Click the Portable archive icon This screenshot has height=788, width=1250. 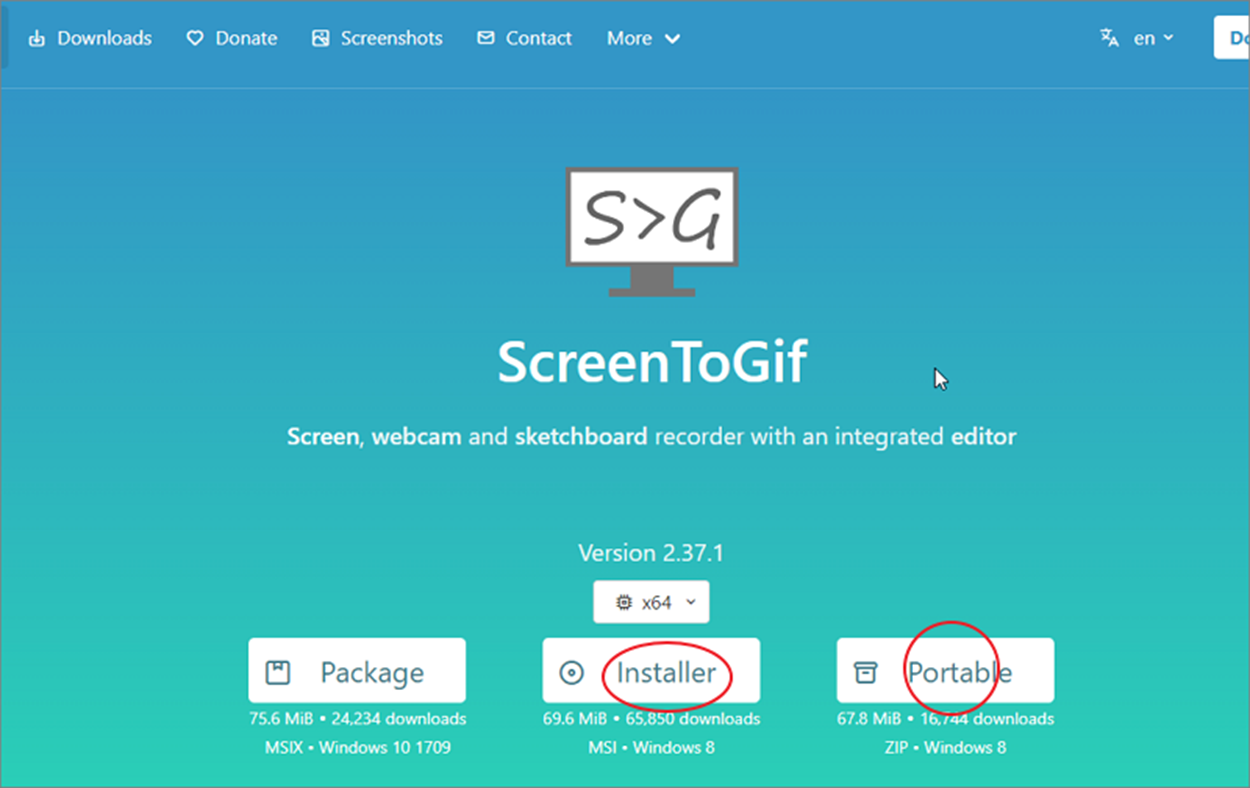(x=866, y=673)
